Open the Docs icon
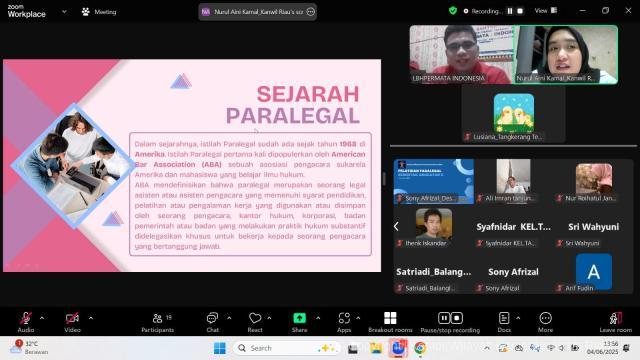 pos(504,318)
